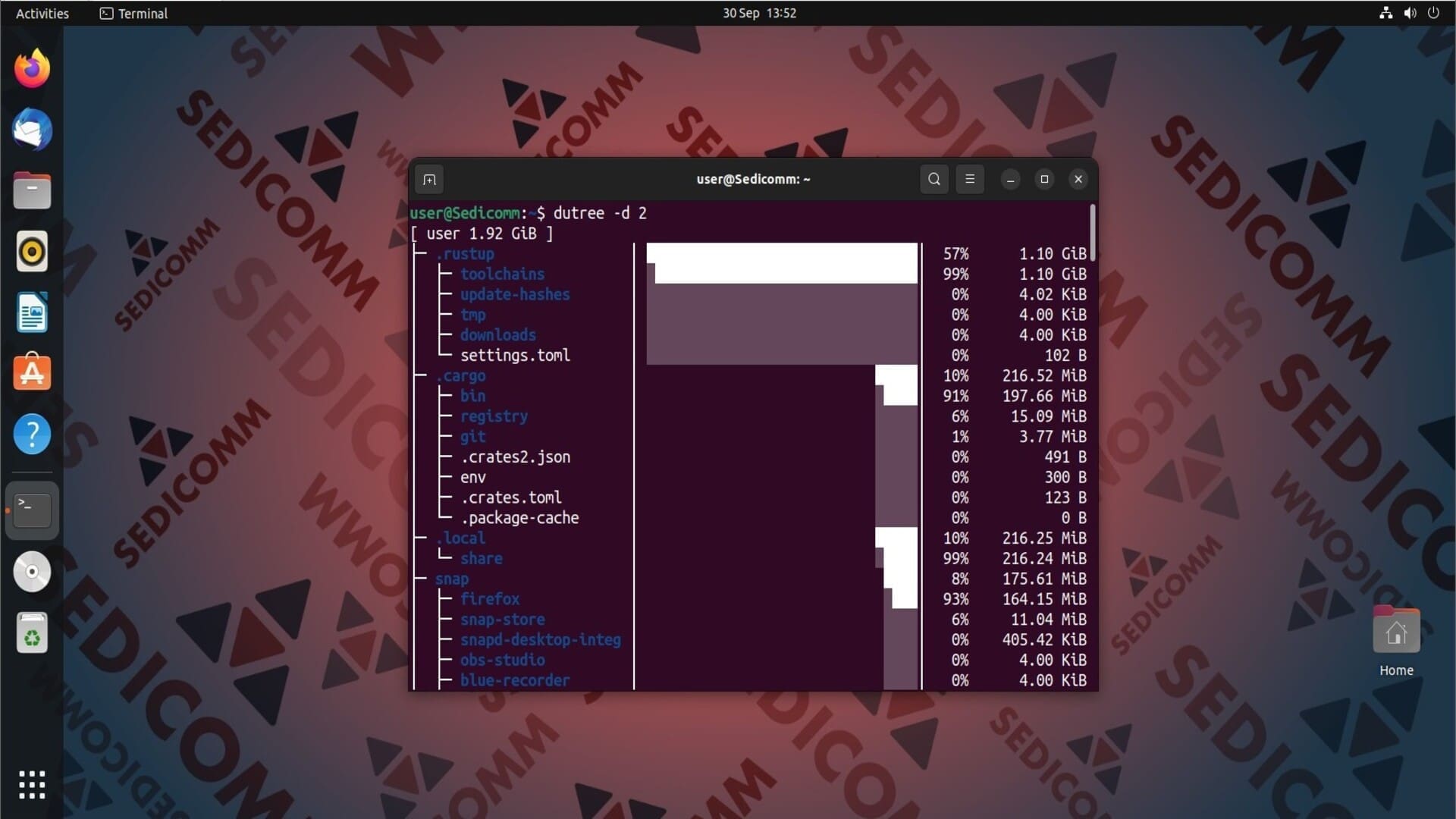
Task: Click the terminal vertical scrollbar
Action: pos(1093,234)
